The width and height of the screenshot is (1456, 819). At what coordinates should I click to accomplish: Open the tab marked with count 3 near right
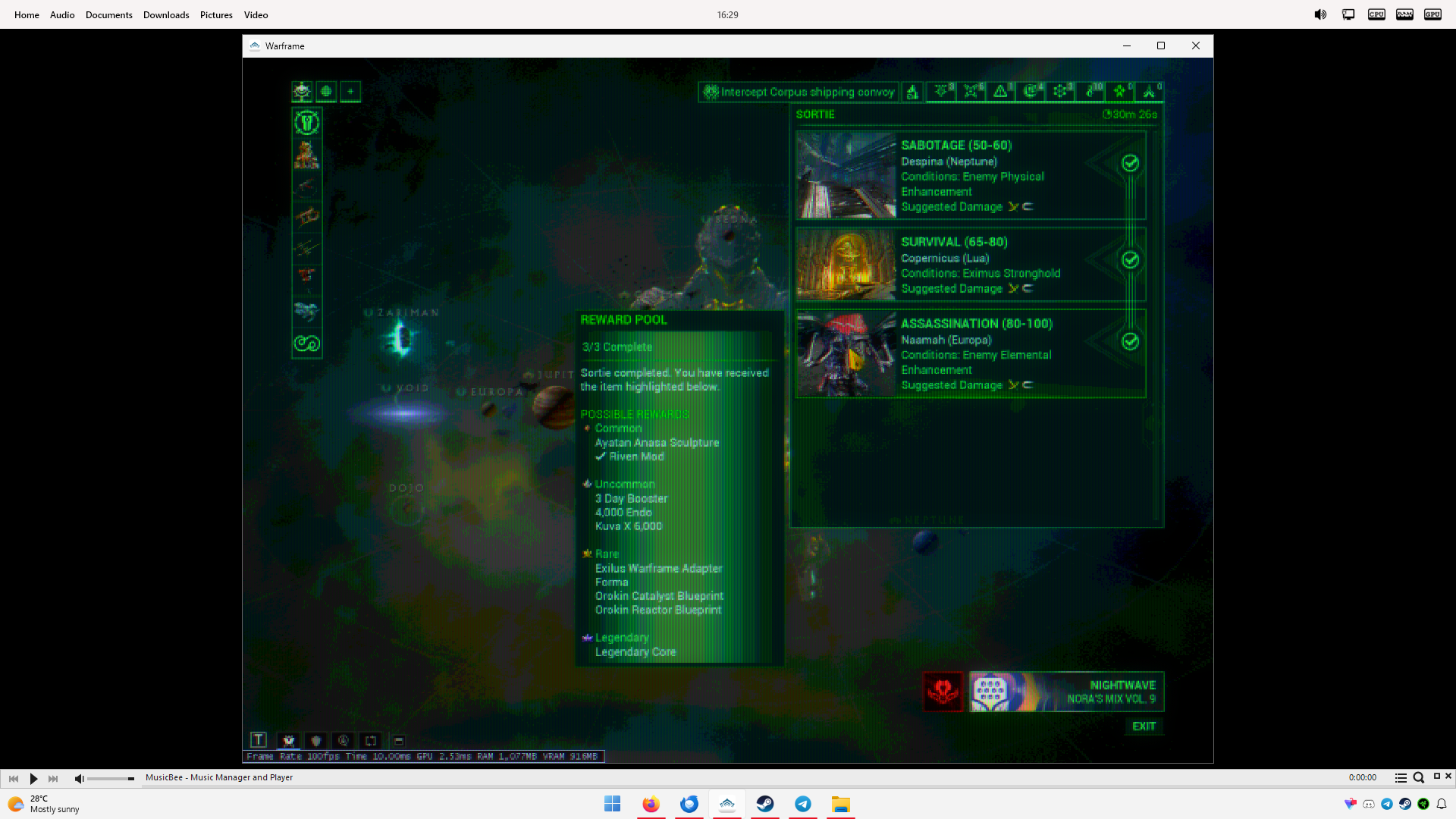click(1060, 92)
